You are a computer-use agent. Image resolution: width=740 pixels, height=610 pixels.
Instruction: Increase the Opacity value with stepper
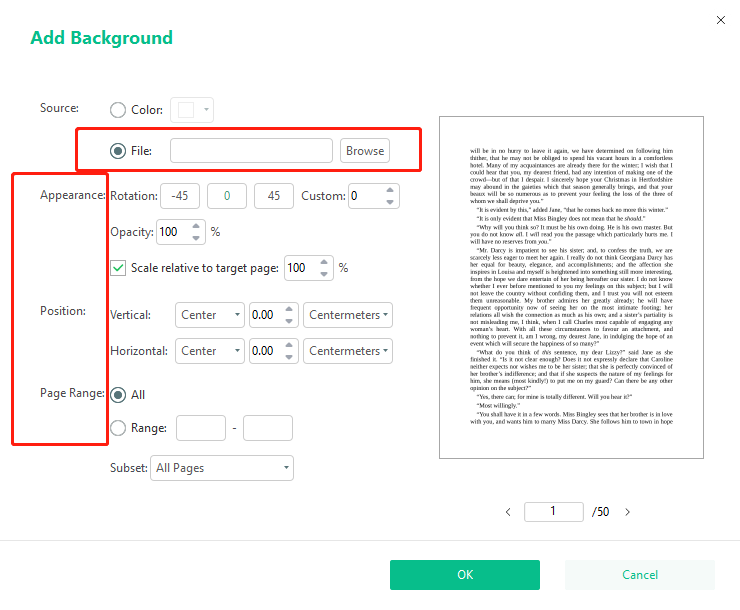point(197,226)
